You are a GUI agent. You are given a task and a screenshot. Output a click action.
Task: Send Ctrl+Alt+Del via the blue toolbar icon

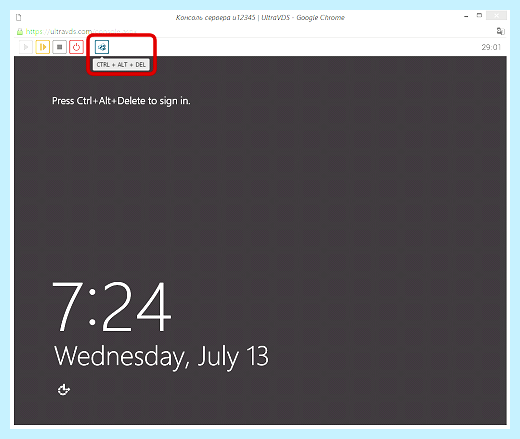click(102, 47)
